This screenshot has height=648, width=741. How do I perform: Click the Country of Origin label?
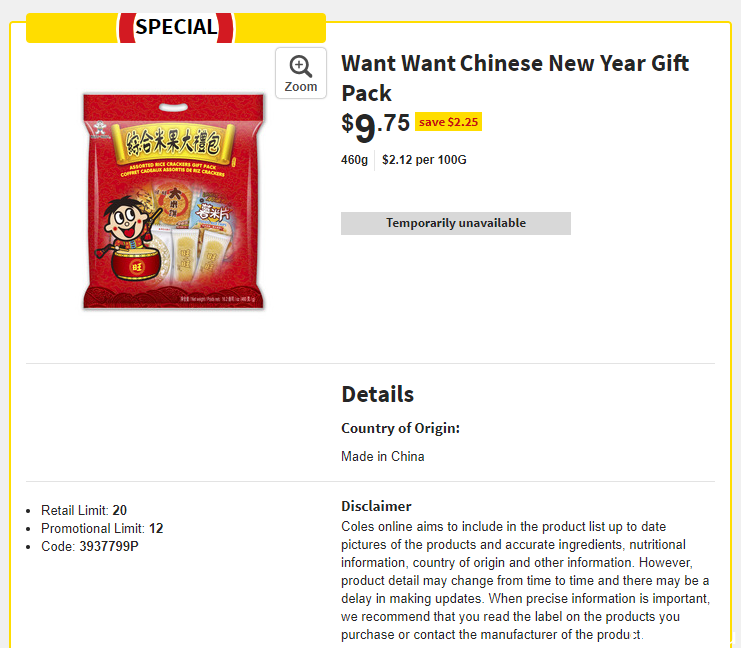(x=400, y=428)
